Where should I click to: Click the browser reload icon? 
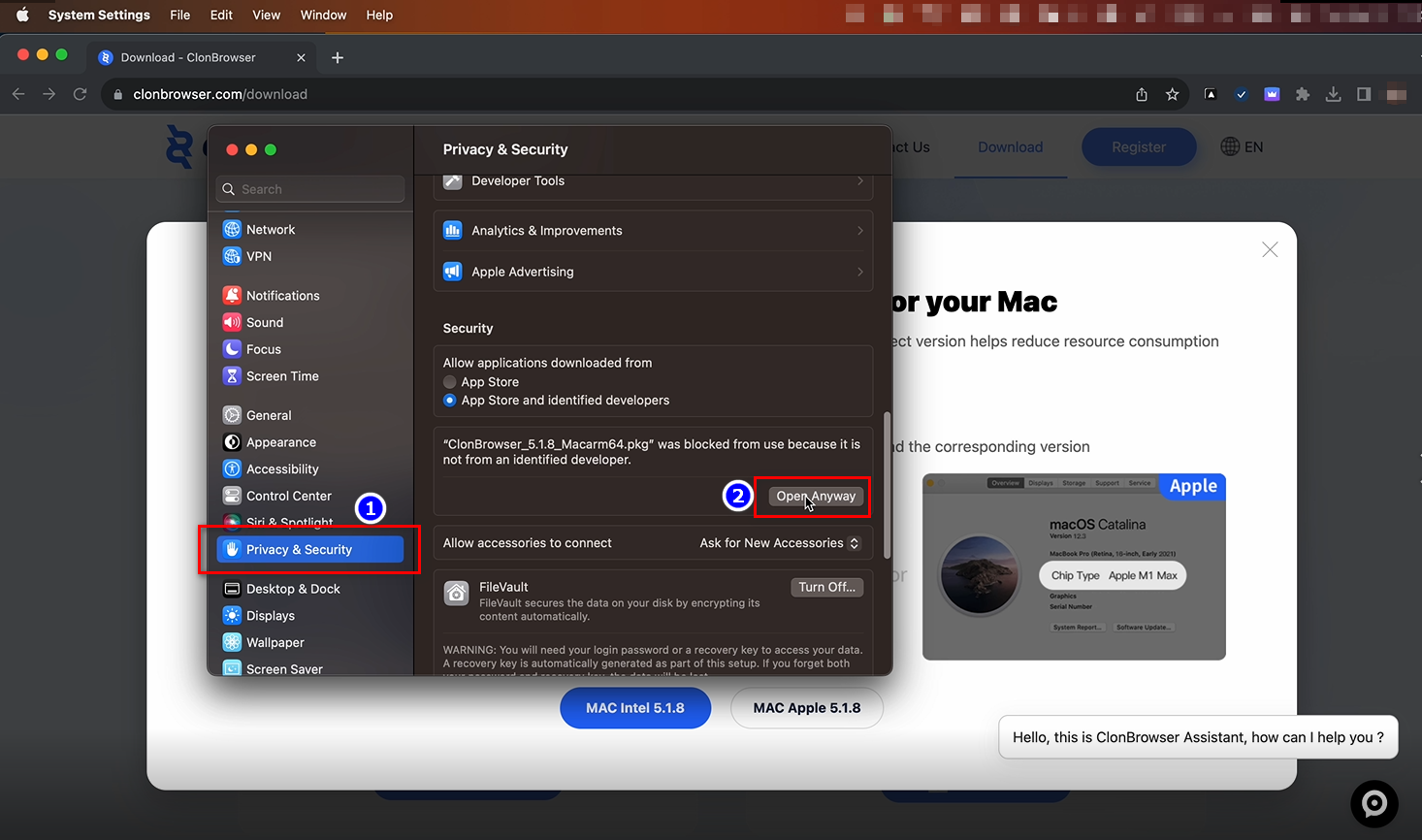81,94
